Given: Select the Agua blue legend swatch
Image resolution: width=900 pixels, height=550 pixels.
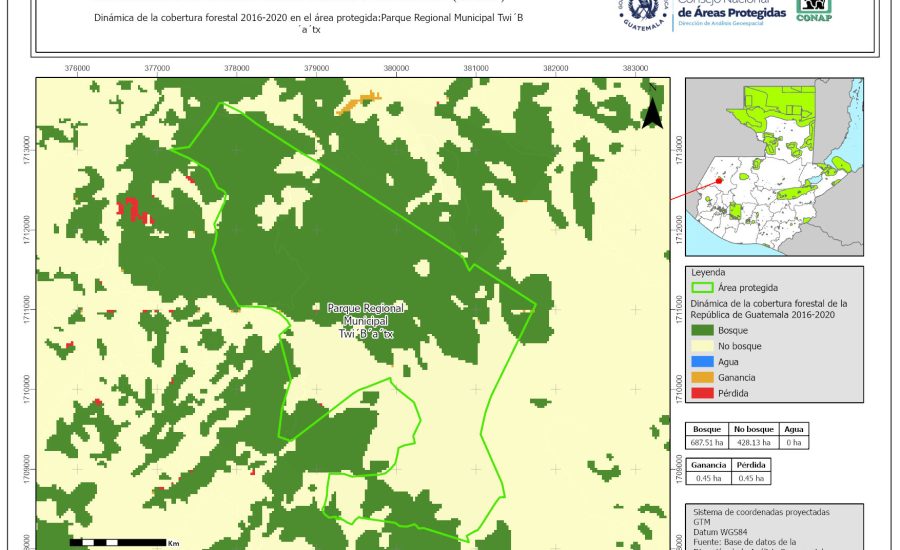Looking at the screenshot, I should pos(703,361).
